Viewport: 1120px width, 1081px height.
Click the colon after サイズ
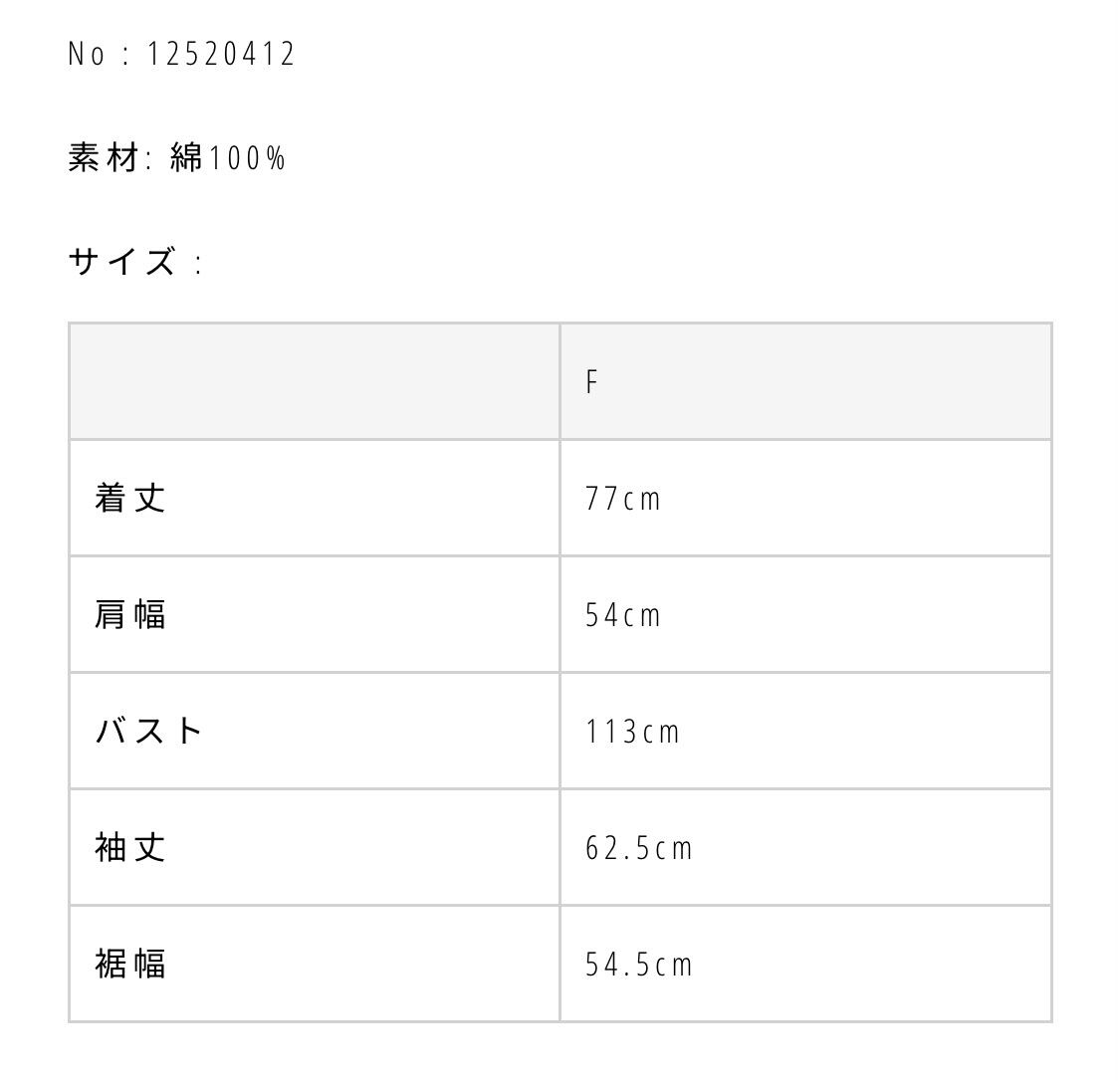coord(199,264)
